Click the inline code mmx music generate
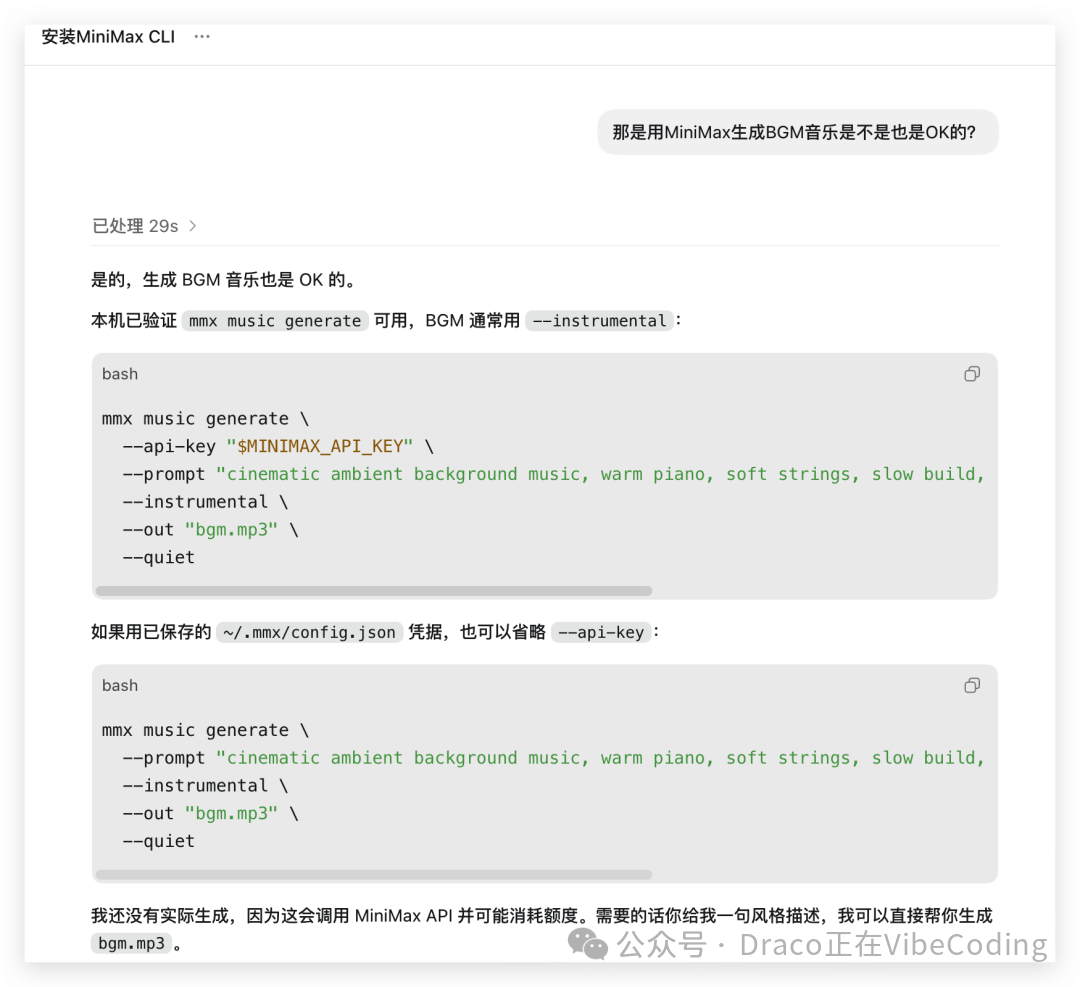Image resolution: width=1080 pixels, height=987 pixels. click(x=275, y=321)
